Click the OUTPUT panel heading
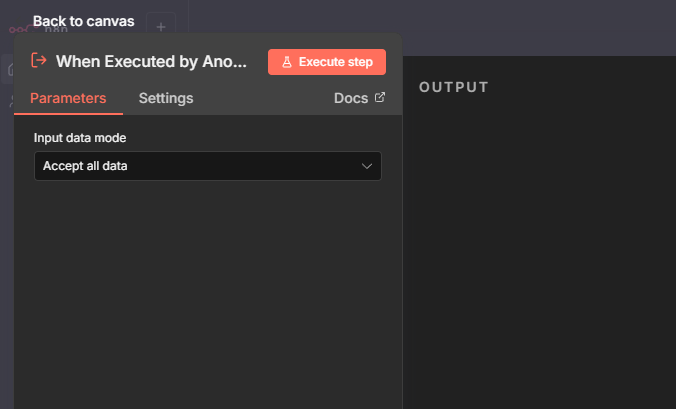Viewport: 676px width, 409px height. (x=454, y=88)
